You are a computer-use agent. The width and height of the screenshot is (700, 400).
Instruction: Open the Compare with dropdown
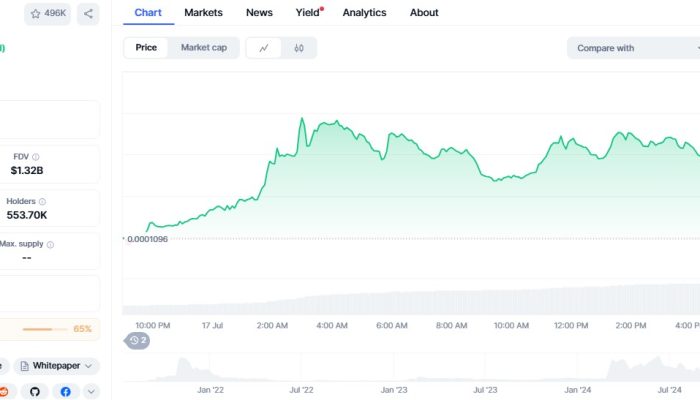click(x=630, y=48)
